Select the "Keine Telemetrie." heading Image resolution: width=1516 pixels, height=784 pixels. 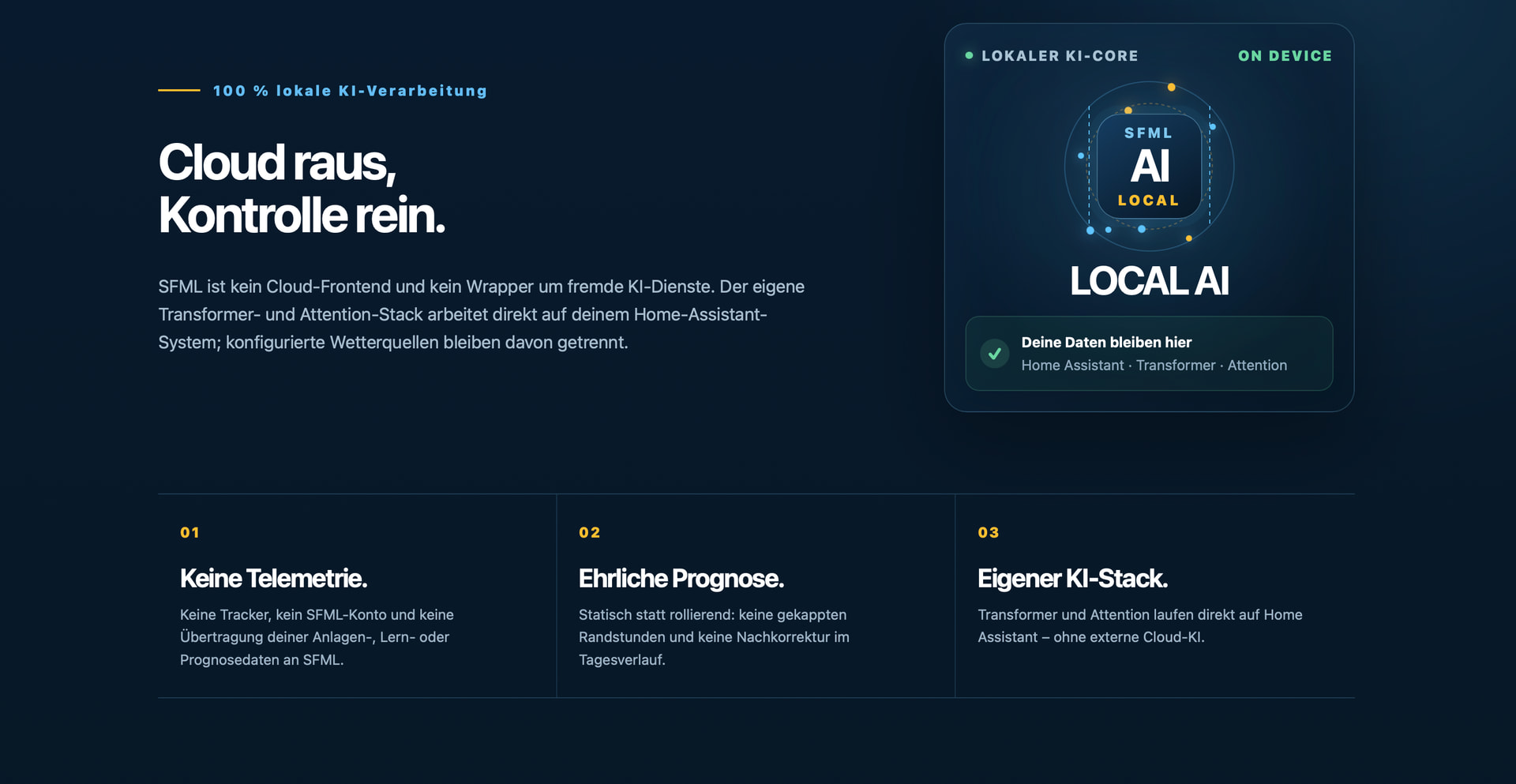273,579
